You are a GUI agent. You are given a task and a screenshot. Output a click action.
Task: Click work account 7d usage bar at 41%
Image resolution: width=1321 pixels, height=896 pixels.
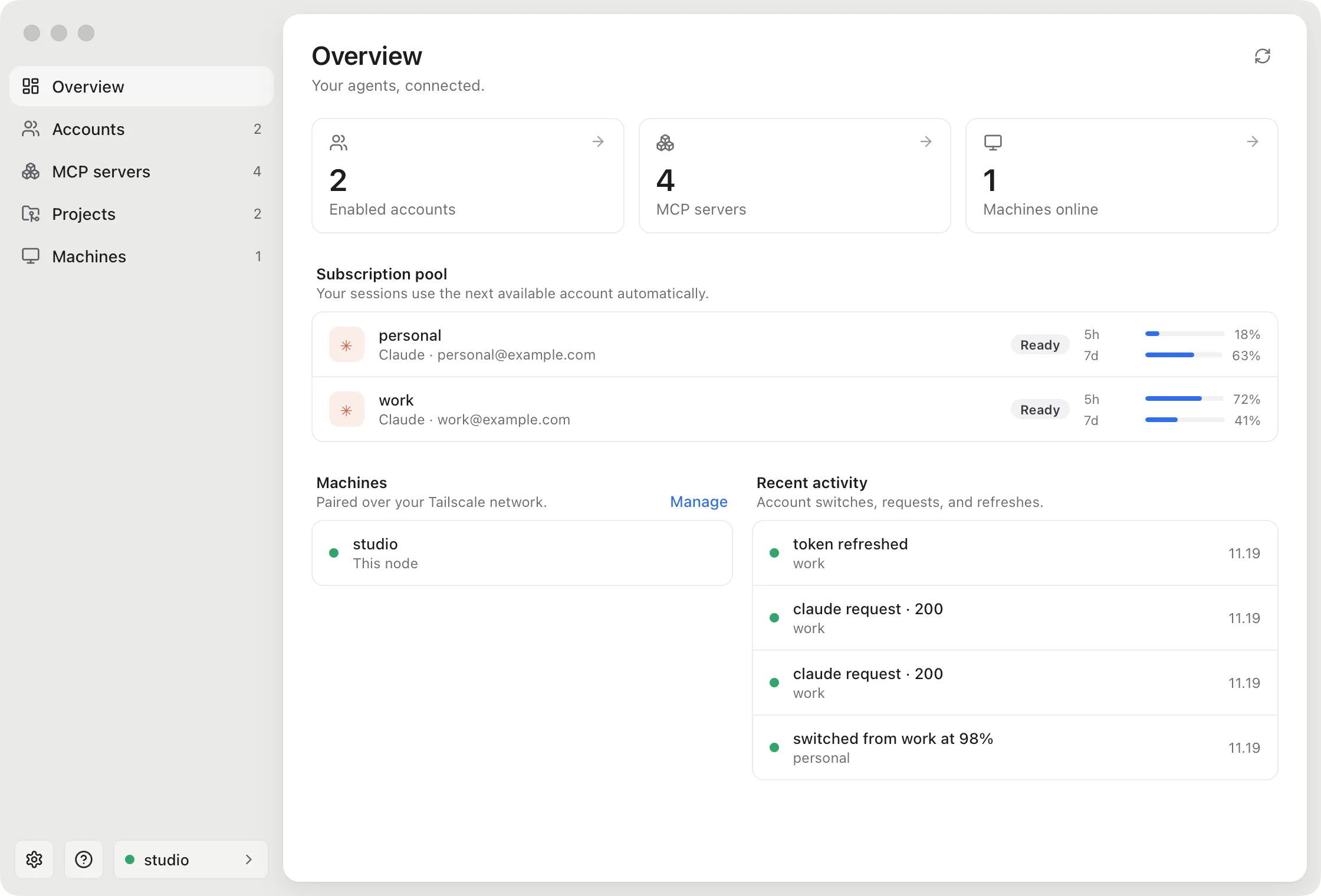pyautogui.click(x=1184, y=420)
